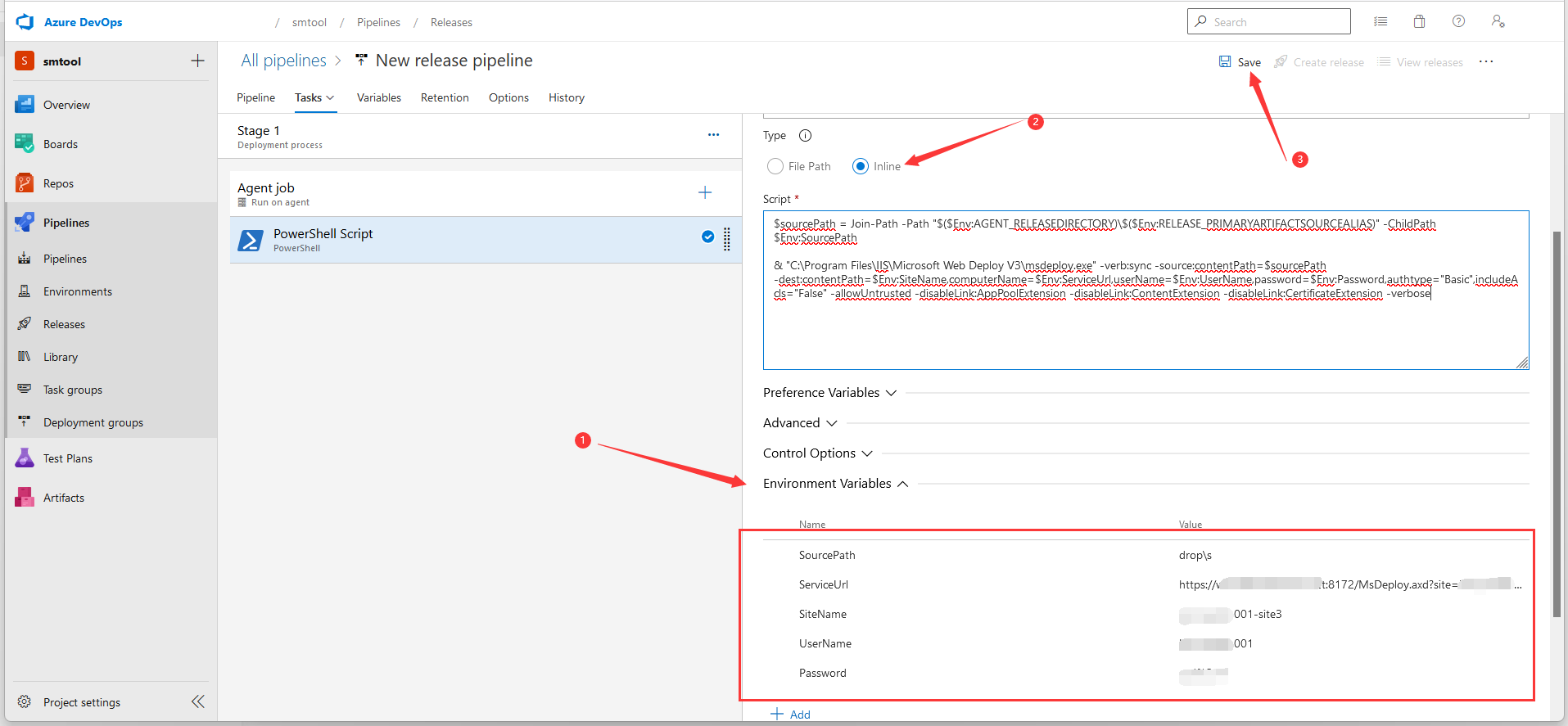Save the release pipeline
Screen dimensions: 1568x726
(x=1240, y=62)
